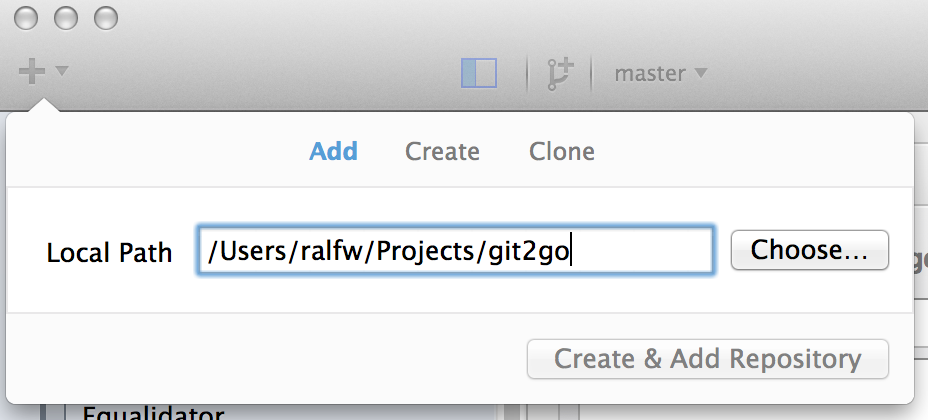Switch to the Create tab
This screenshot has height=420, width=928.
[x=442, y=151]
